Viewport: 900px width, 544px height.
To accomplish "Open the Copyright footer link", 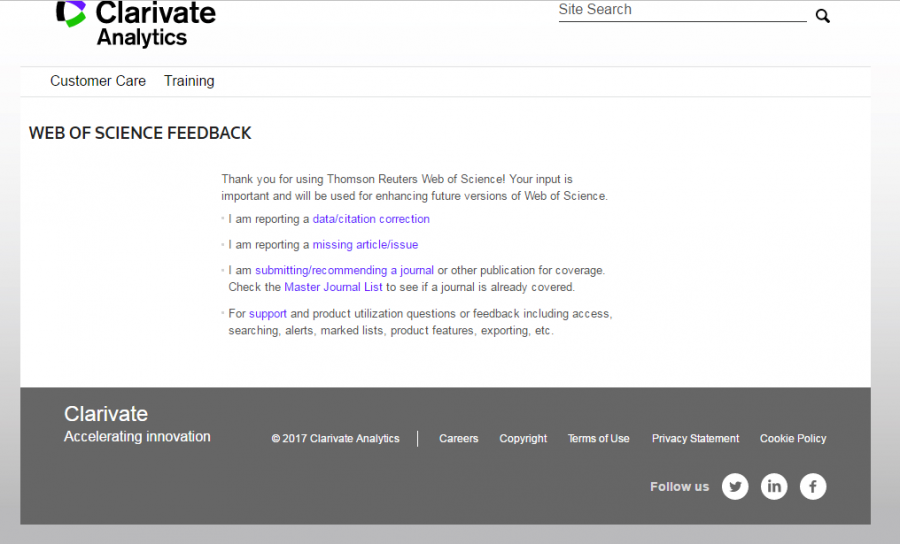I will tap(523, 438).
